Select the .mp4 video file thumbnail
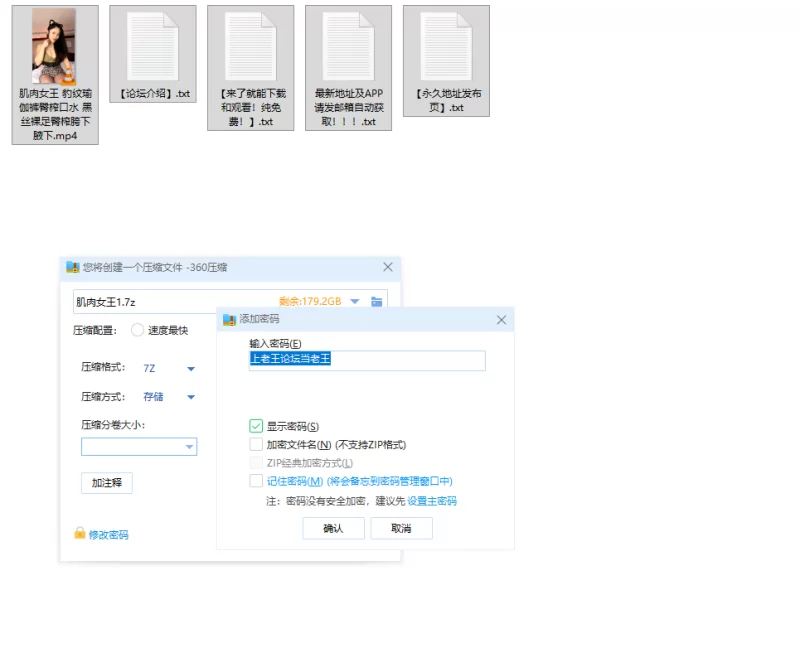 pyautogui.click(x=54, y=46)
